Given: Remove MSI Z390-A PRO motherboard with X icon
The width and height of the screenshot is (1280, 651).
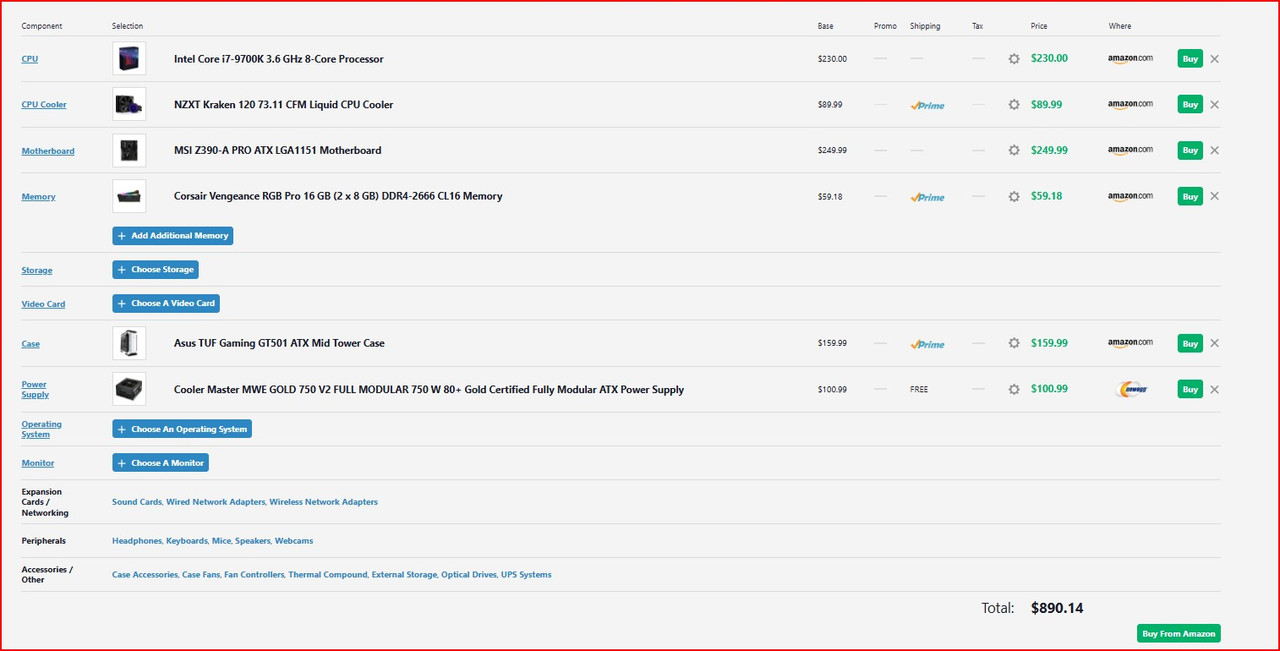Looking at the screenshot, I should coord(1214,151).
